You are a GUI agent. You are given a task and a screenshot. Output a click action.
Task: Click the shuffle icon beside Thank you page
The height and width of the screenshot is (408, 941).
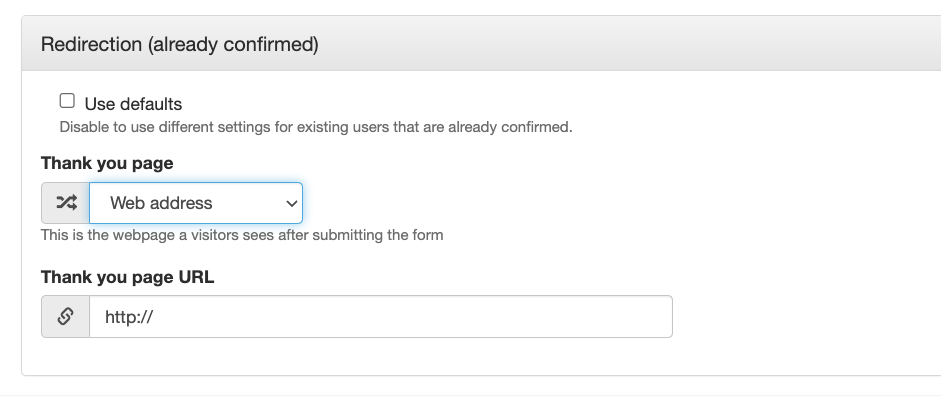click(x=66, y=203)
